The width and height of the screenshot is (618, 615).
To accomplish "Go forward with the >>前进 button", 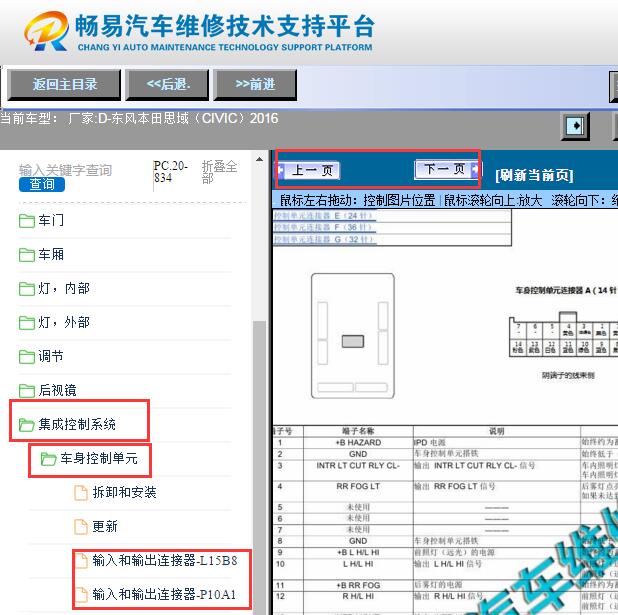I will click(255, 85).
